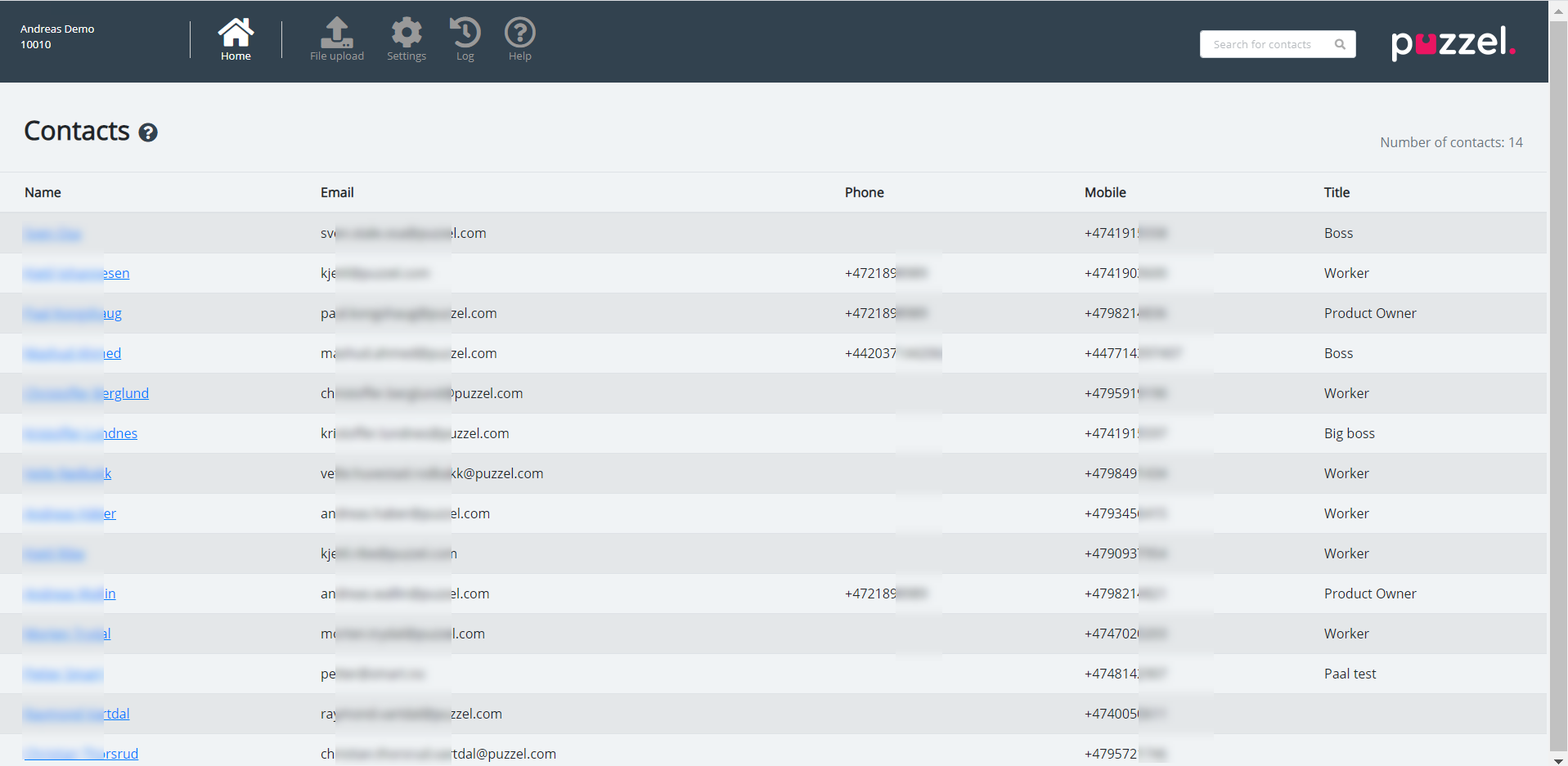Click the Help question mark icon in the top bar
Image resolution: width=1568 pixels, height=766 pixels.
[x=519, y=39]
